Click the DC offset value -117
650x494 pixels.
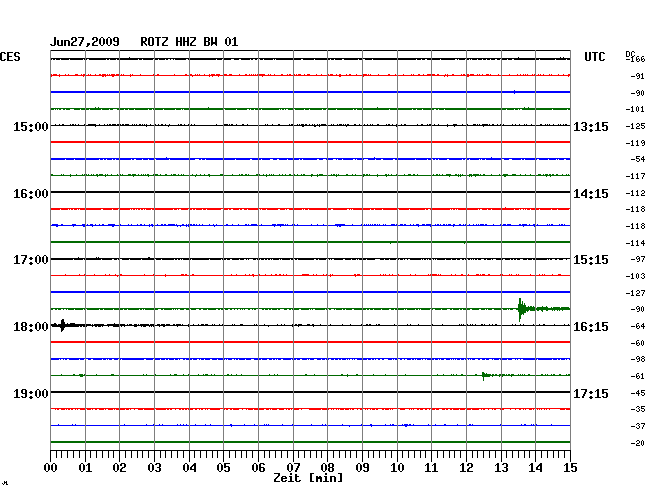click(635, 176)
